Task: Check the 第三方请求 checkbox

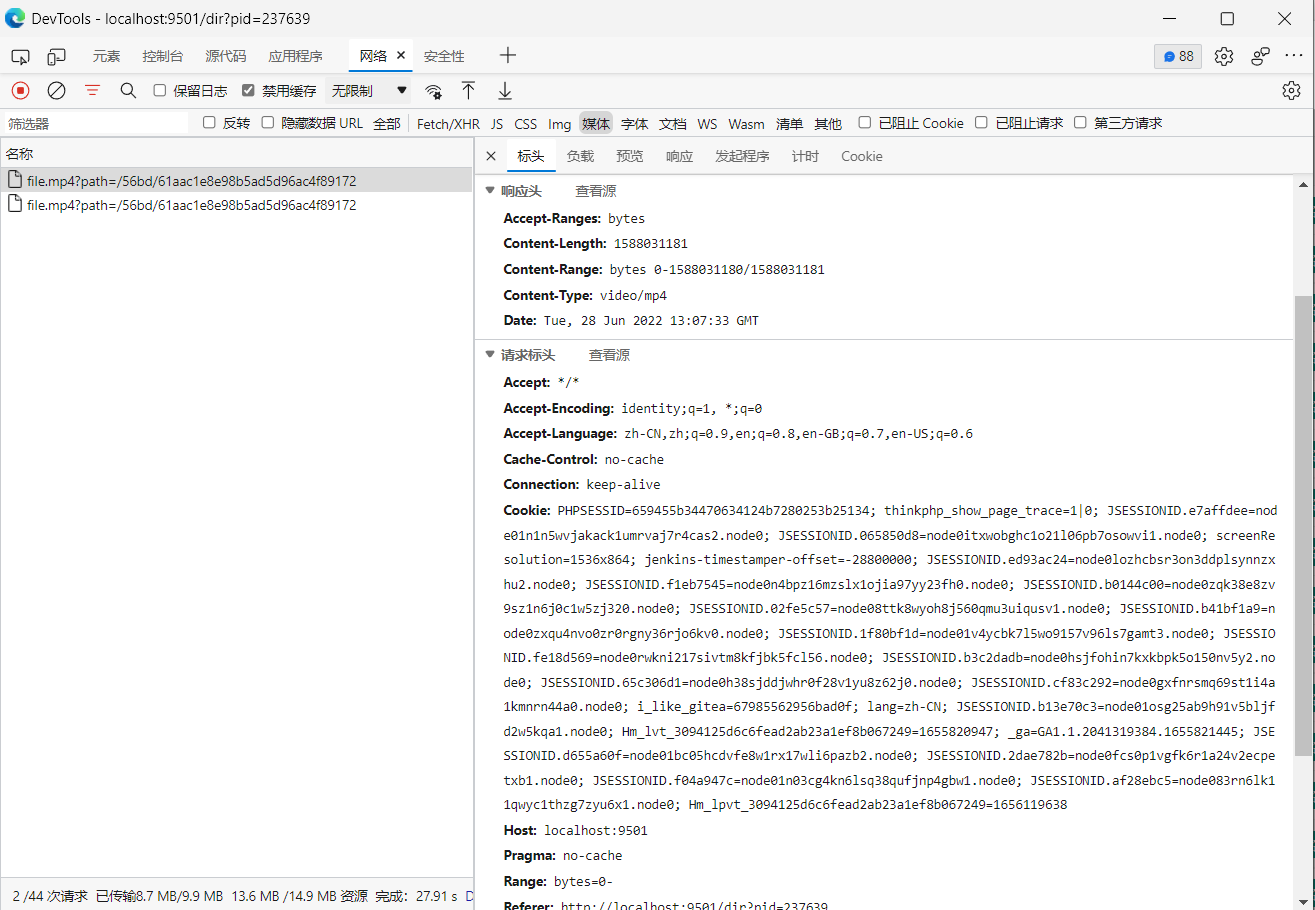Action: tap(1080, 123)
